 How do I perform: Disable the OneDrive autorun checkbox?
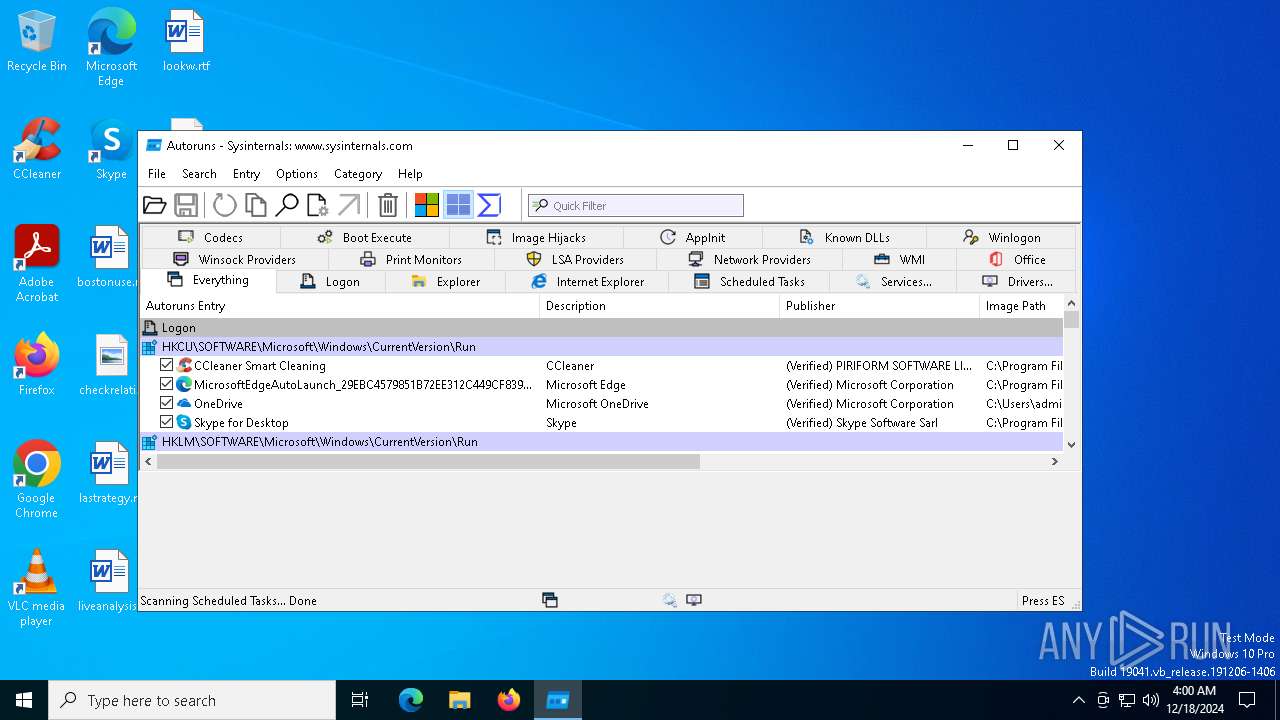click(167, 404)
